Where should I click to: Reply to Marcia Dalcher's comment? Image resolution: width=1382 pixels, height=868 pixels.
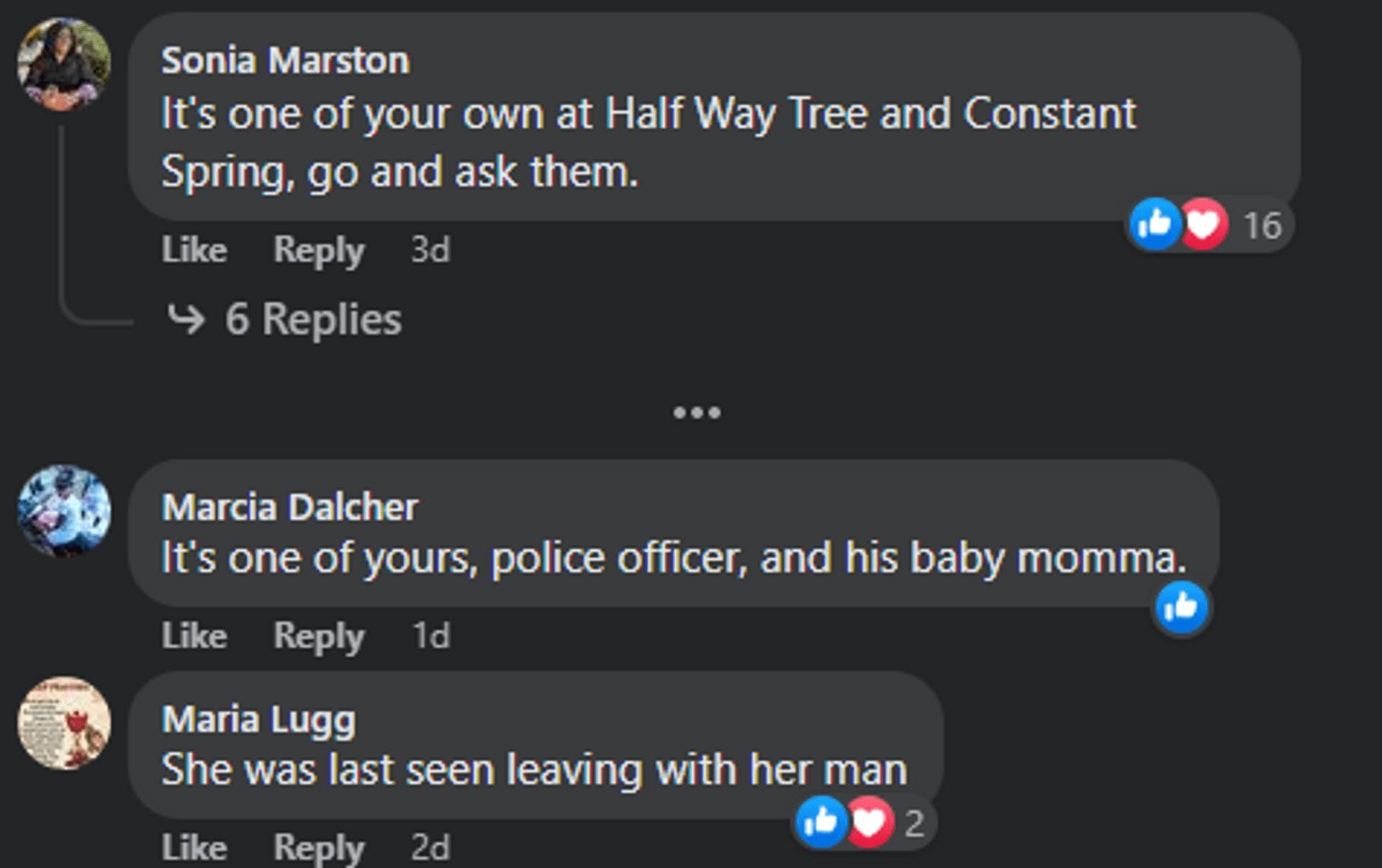(x=319, y=636)
